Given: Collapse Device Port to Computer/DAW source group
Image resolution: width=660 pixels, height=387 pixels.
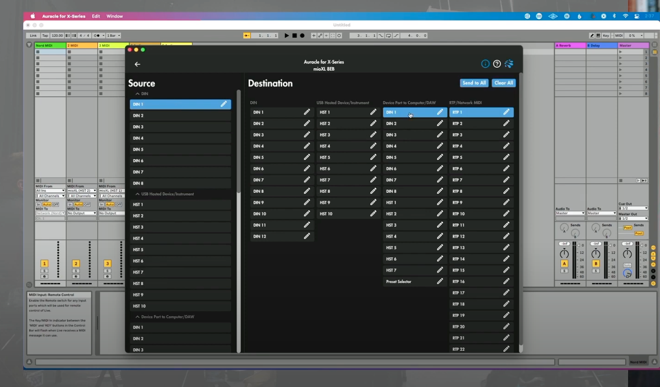Looking at the screenshot, I should point(137,317).
